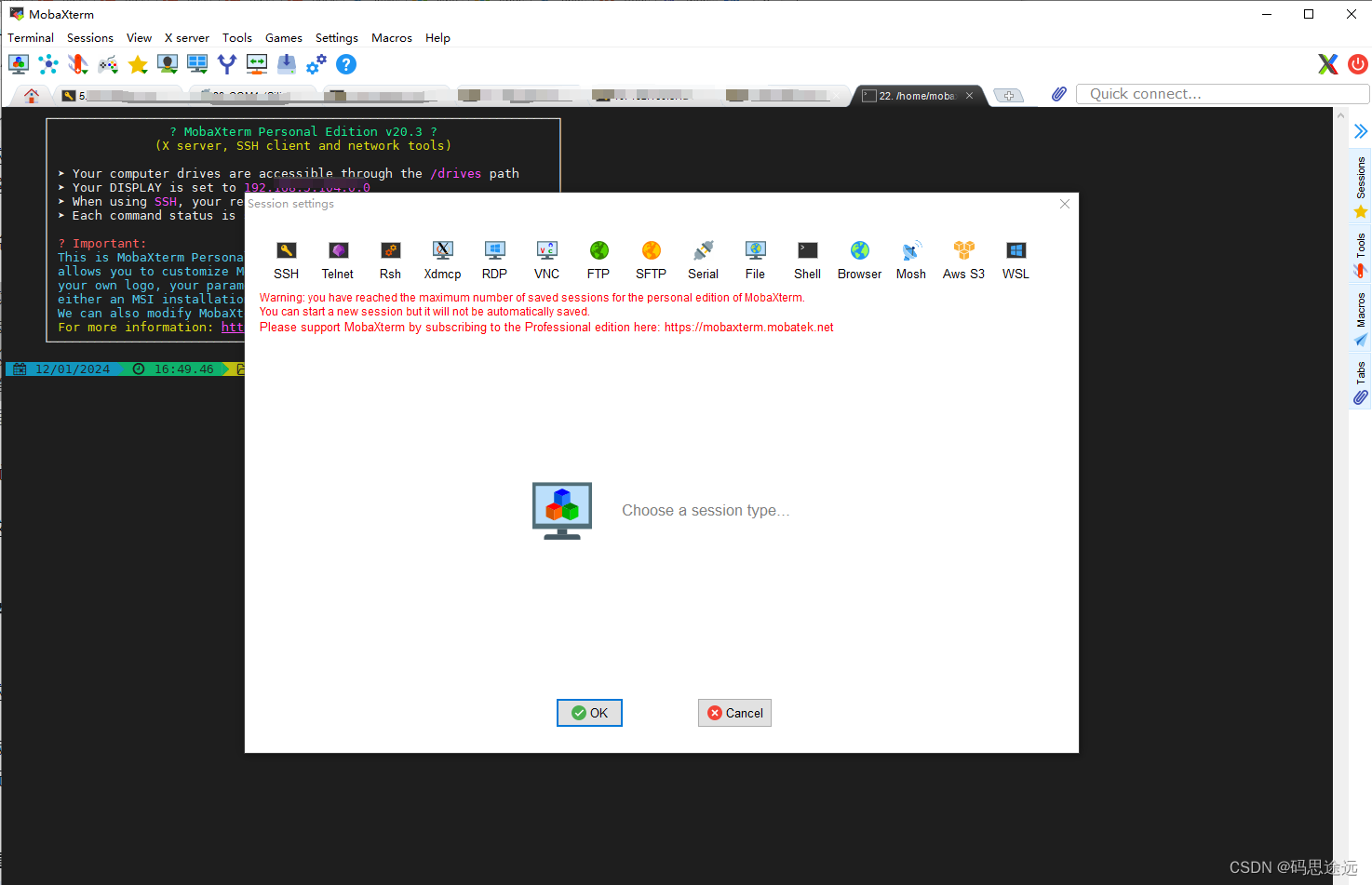Switch to the Home tab
The width and height of the screenshot is (1372, 885).
(32, 95)
